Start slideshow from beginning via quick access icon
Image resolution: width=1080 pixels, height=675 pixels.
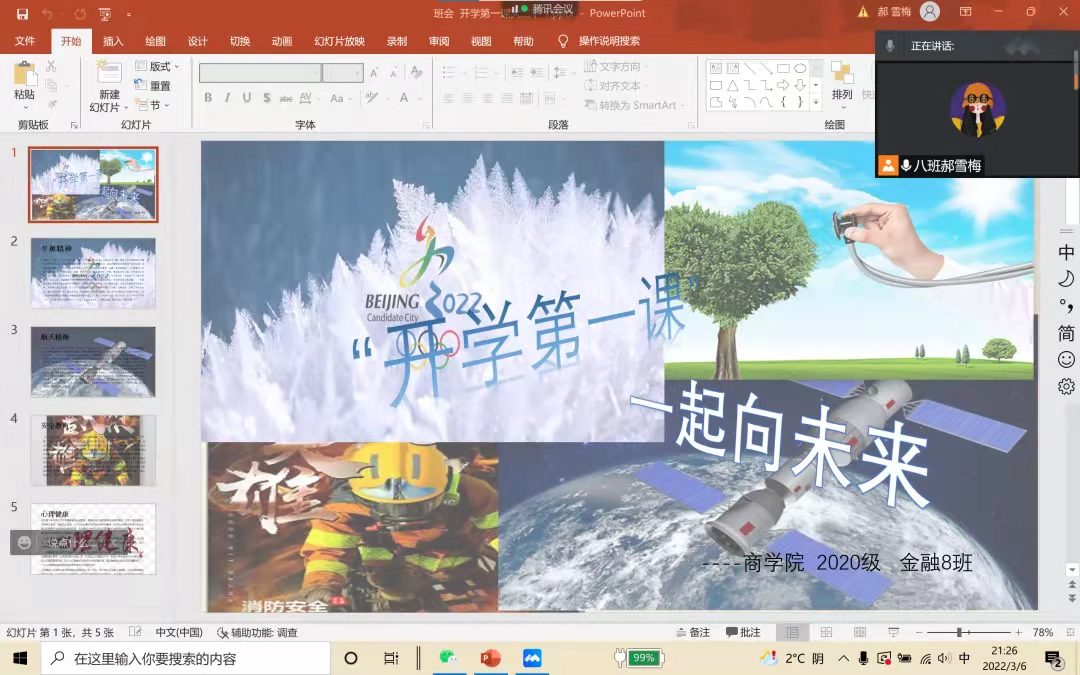point(104,13)
